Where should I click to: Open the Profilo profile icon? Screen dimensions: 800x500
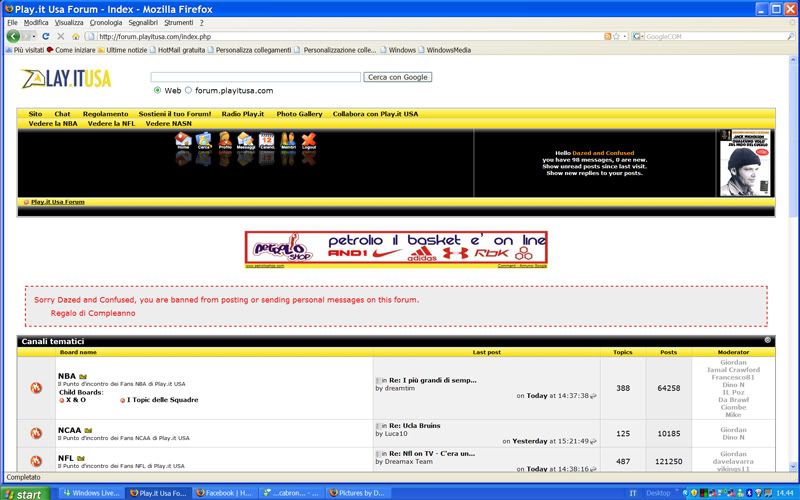[225, 141]
